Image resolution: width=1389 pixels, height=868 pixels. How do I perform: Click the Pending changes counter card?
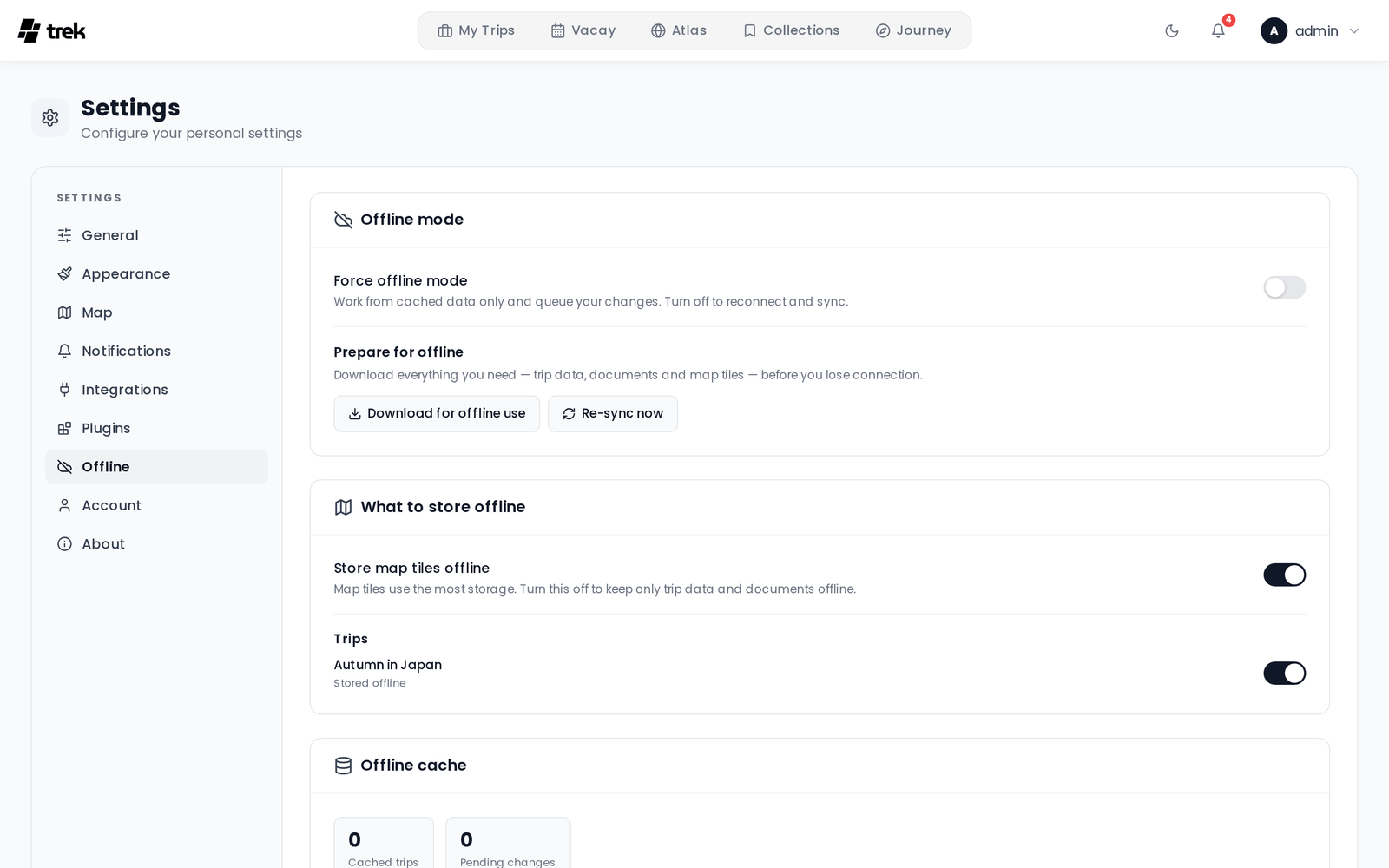[x=508, y=843]
